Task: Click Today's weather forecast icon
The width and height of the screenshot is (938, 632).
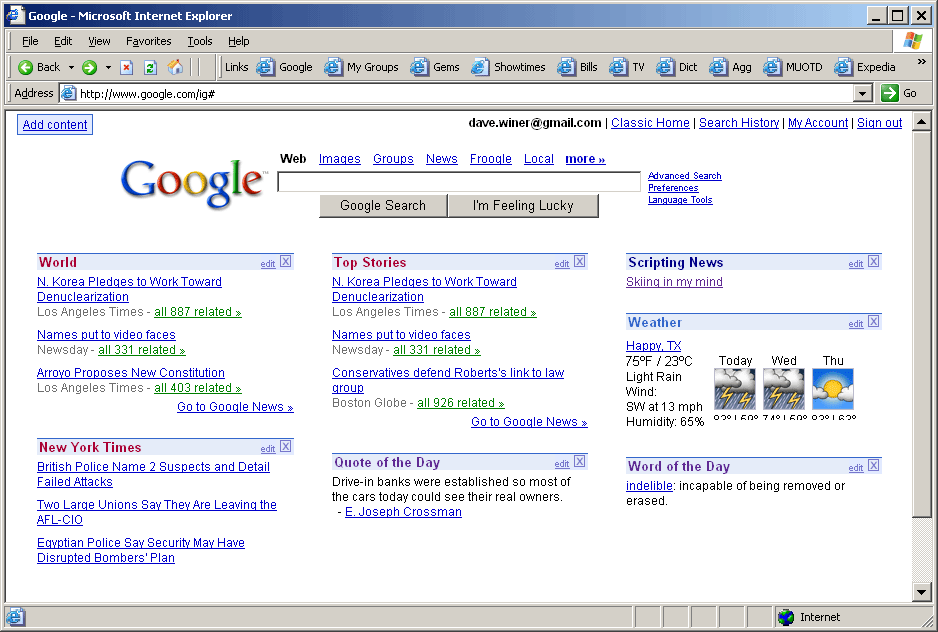Action: pyautogui.click(x=735, y=389)
